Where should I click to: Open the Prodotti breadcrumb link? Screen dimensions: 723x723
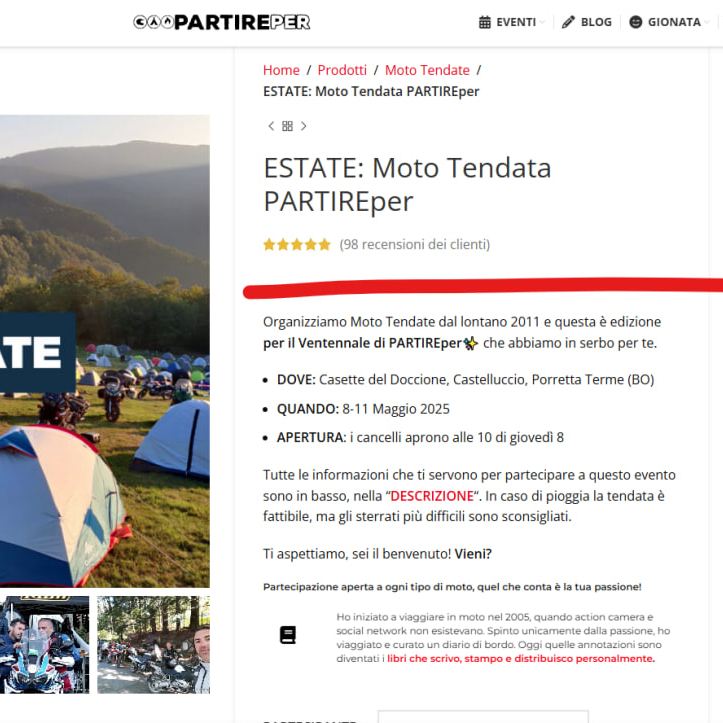click(342, 70)
